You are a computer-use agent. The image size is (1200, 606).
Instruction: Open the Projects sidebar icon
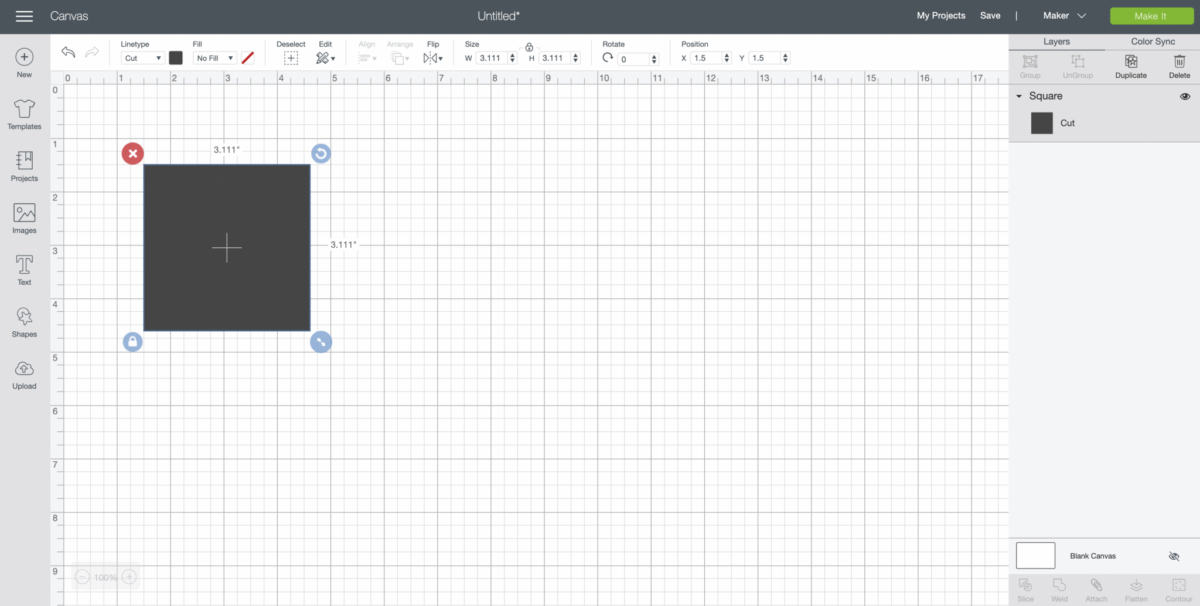(x=24, y=160)
